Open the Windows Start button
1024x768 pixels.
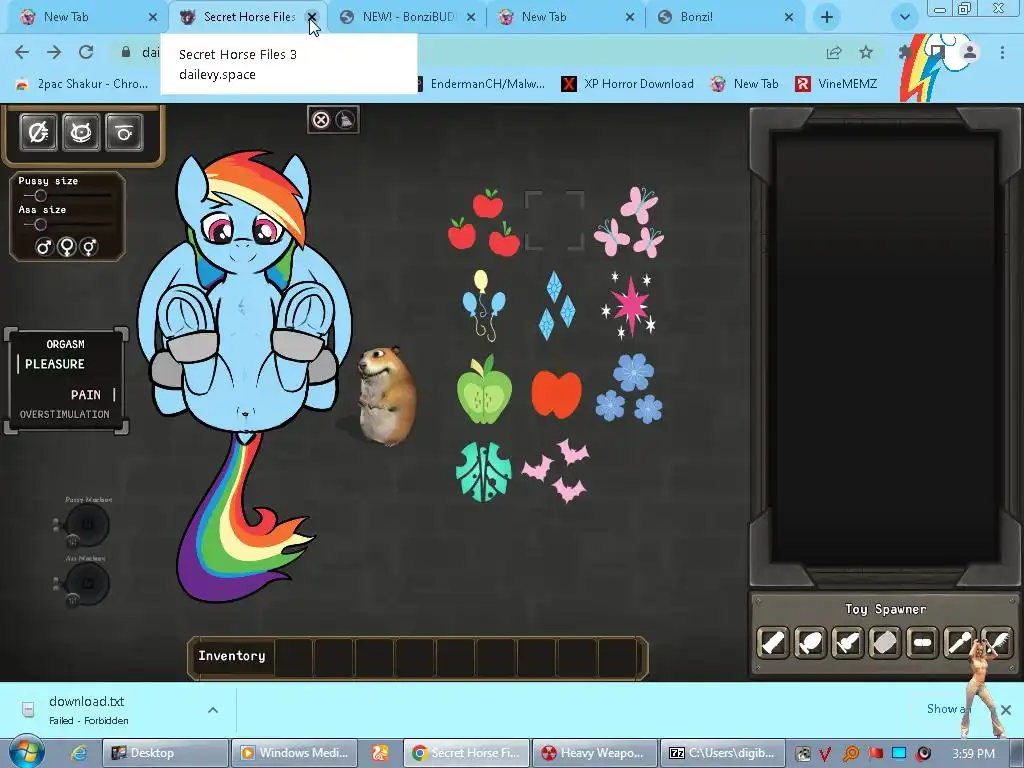pos(26,752)
